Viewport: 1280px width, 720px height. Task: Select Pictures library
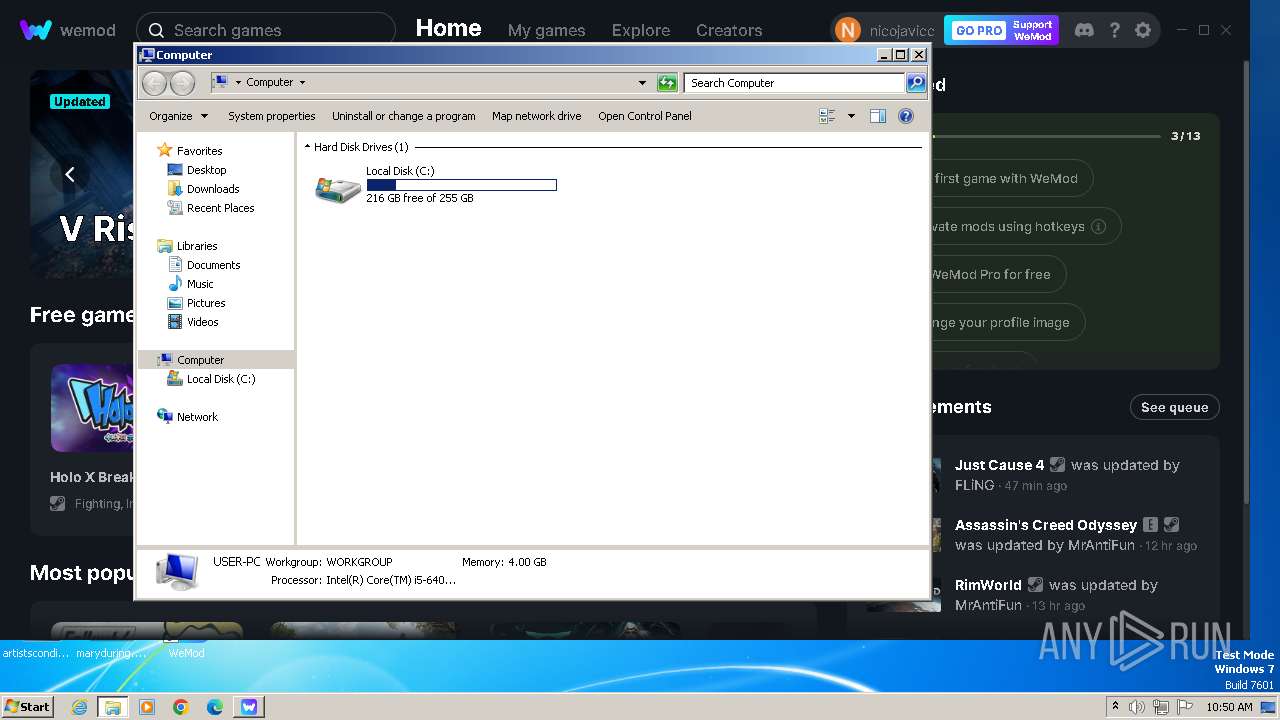coord(206,303)
